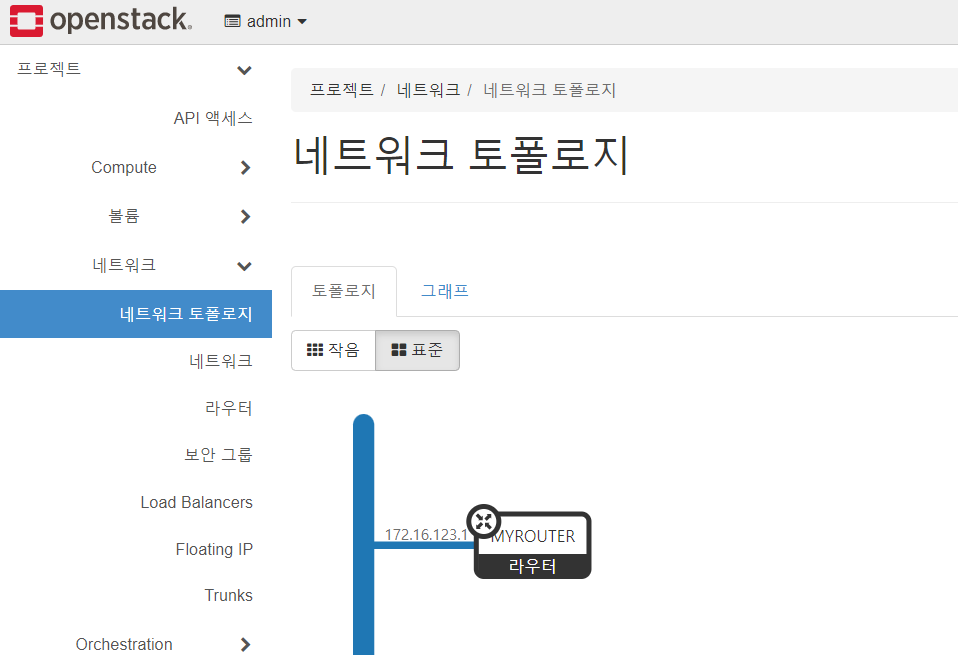This screenshot has width=958, height=655.
Task: Switch to the 토폴로지 tab
Action: (344, 291)
